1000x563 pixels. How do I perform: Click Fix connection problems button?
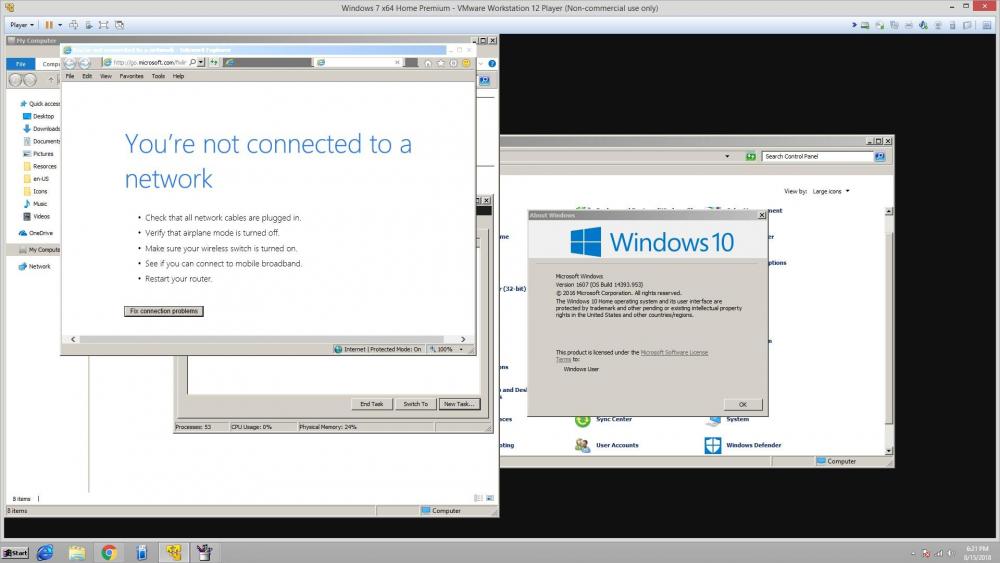pos(164,311)
